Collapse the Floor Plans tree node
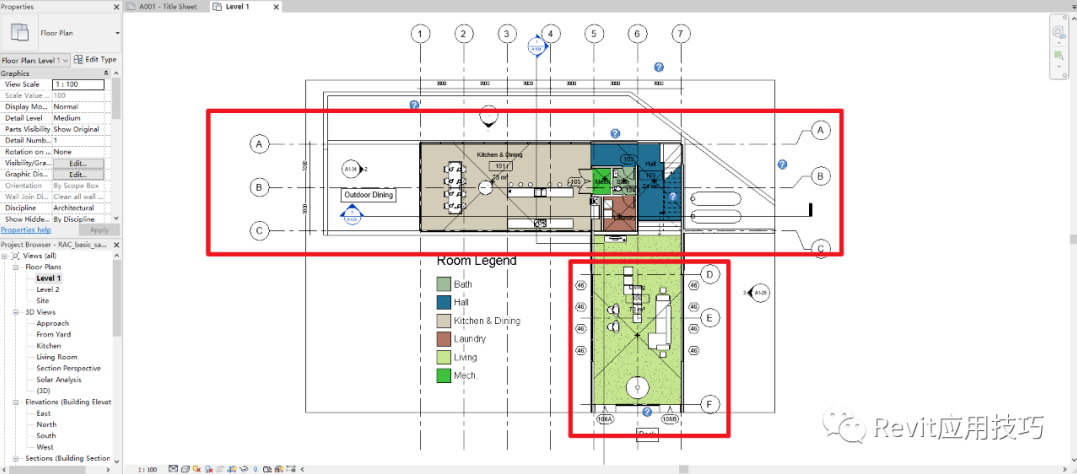This screenshot has height=474, width=1077. tap(16, 267)
